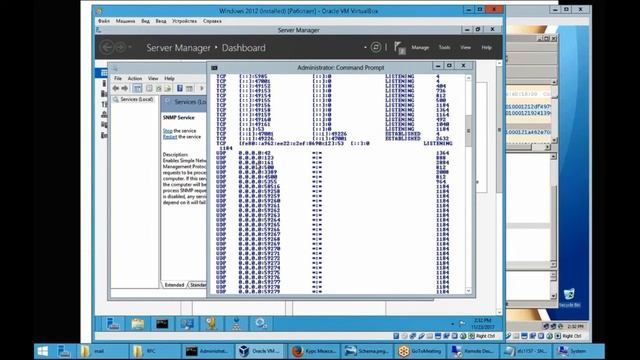Open the Устройства menu in VirtualBox
640x360 pixels.
[x=184, y=21]
